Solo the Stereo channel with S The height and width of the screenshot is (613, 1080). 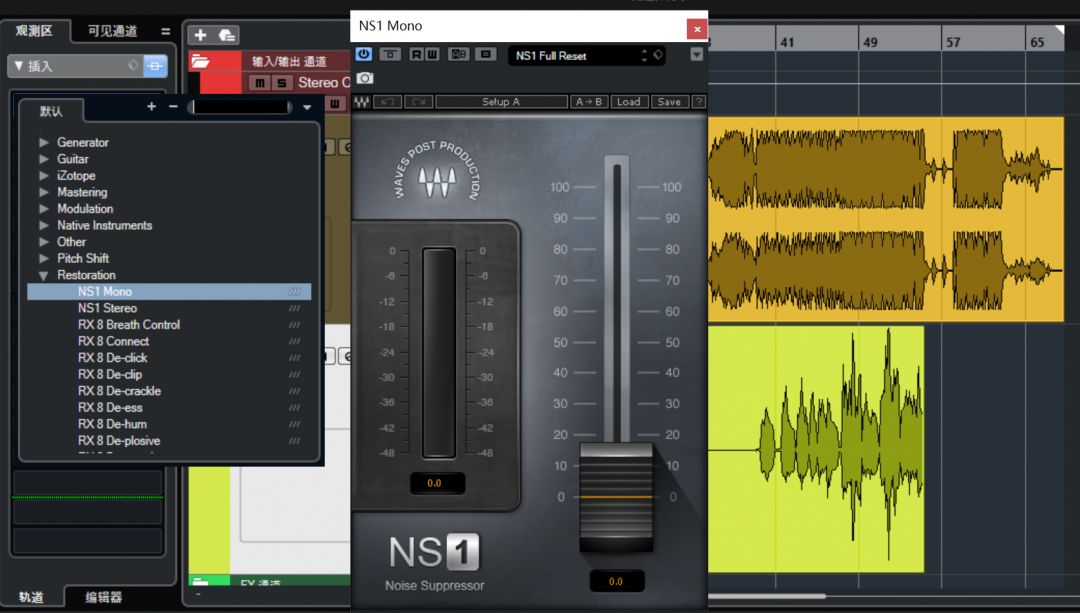[x=281, y=83]
